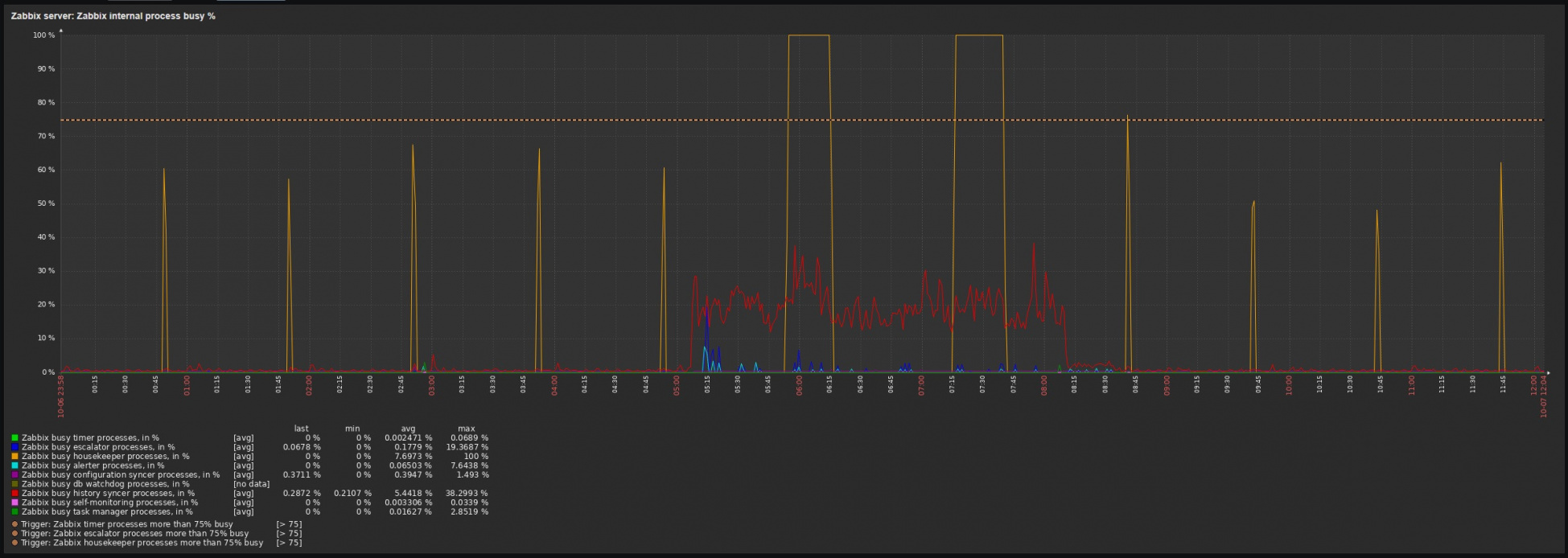Click the '06:00' red time axis label
The height and width of the screenshot is (558, 1568).
pos(800,386)
